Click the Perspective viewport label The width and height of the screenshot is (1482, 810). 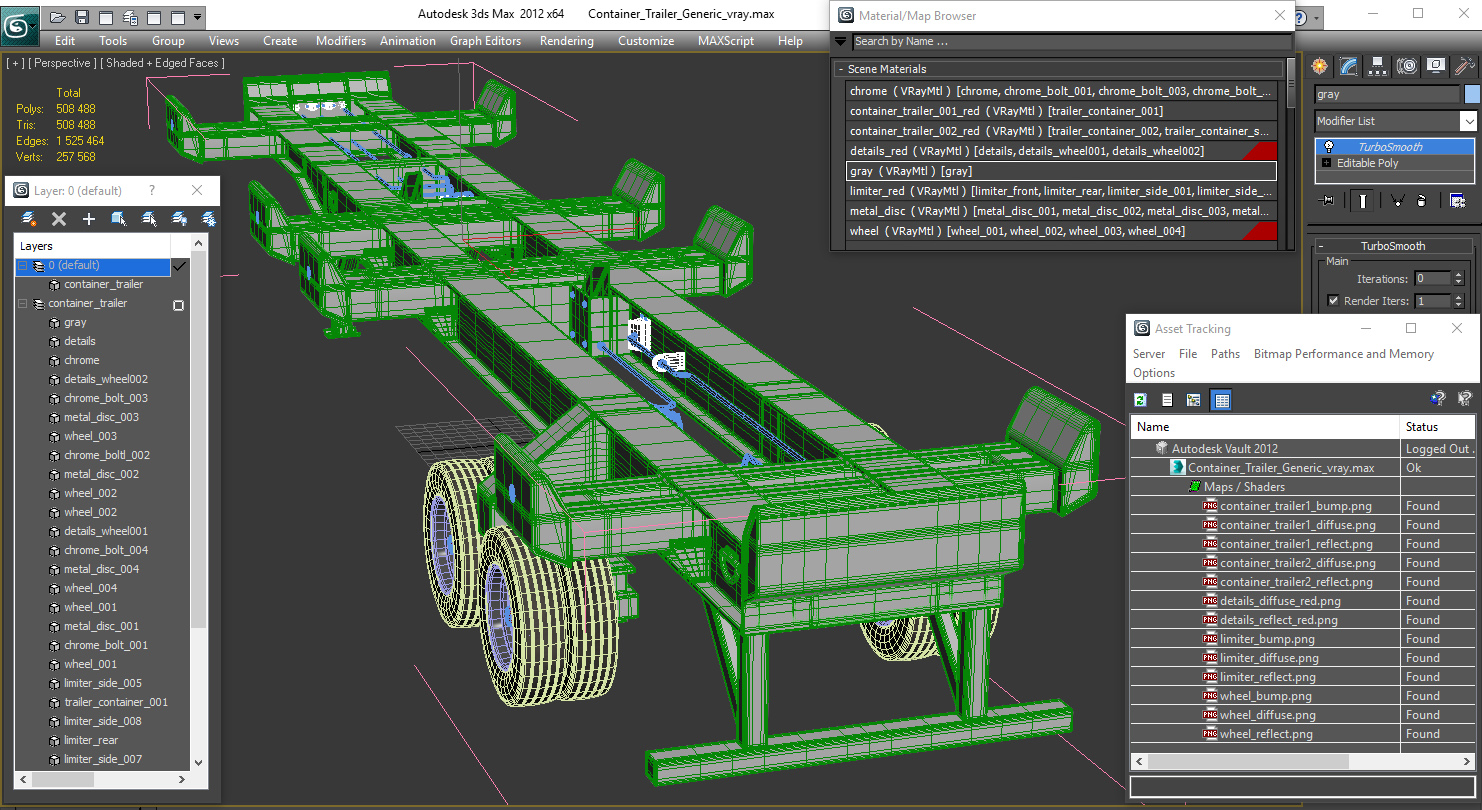pyautogui.click(x=63, y=63)
